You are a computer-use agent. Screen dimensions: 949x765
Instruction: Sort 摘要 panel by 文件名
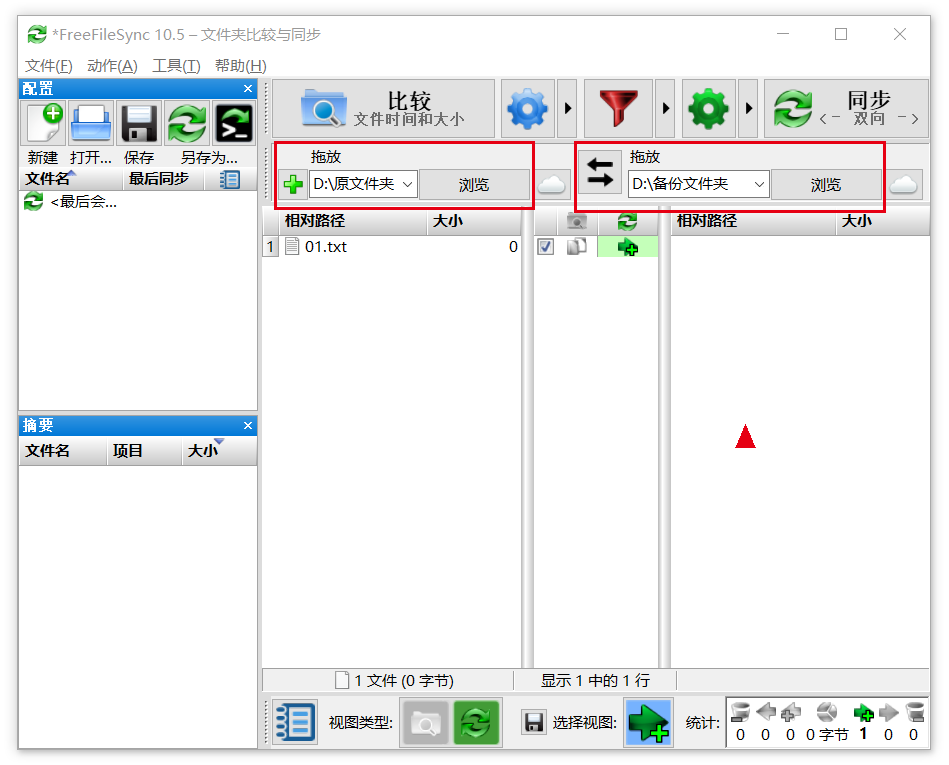(x=63, y=451)
